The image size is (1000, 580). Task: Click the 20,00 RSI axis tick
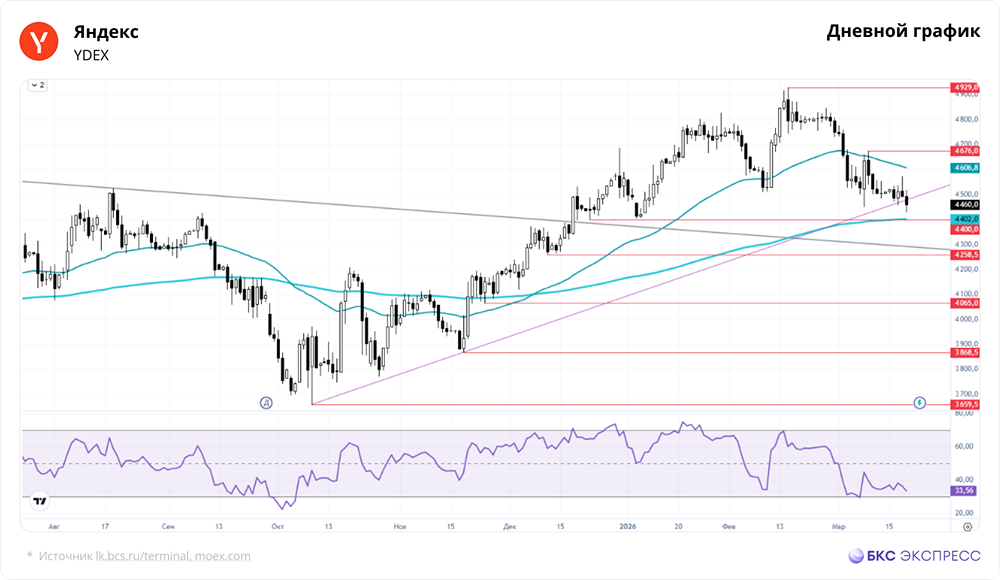tap(964, 512)
